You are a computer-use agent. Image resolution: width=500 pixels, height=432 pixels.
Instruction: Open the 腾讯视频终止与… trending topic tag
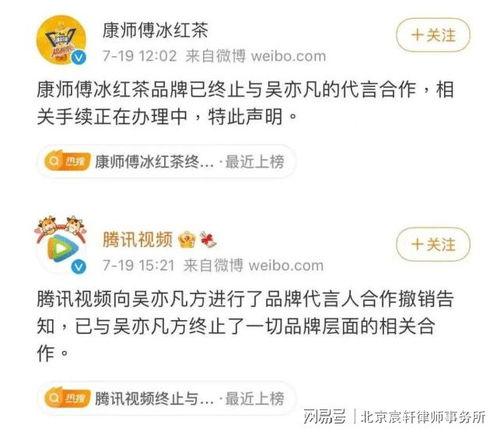coord(167,398)
